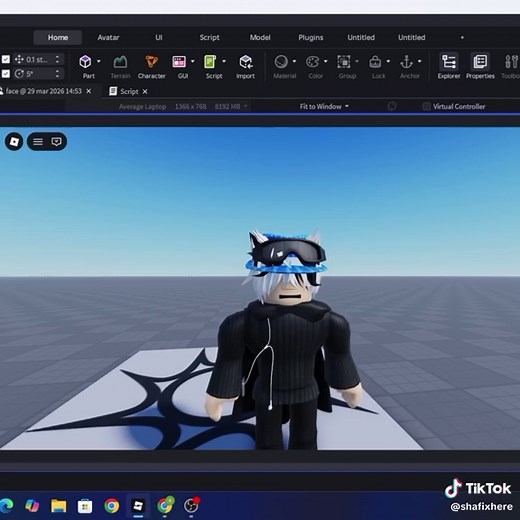Show the Properties panel
The height and width of the screenshot is (520, 520).
pyautogui.click(x=480, y=66)
